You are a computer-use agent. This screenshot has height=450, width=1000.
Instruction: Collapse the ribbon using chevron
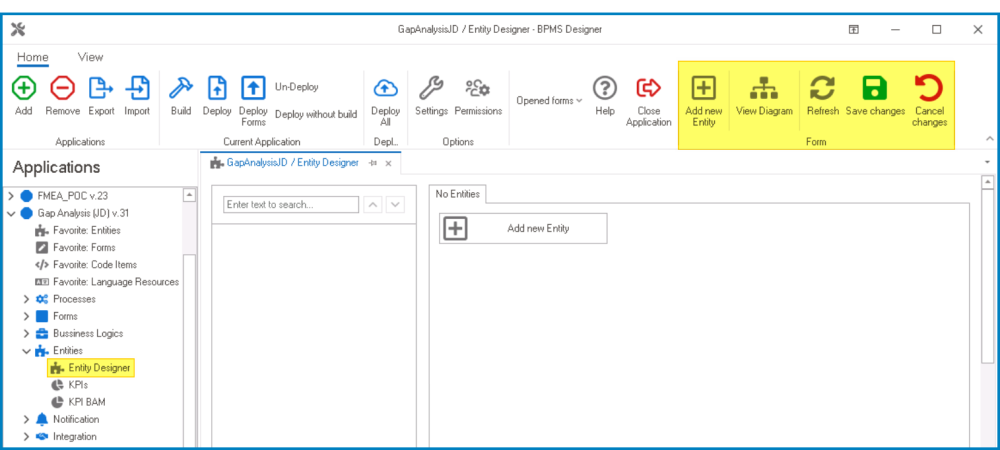990,138
